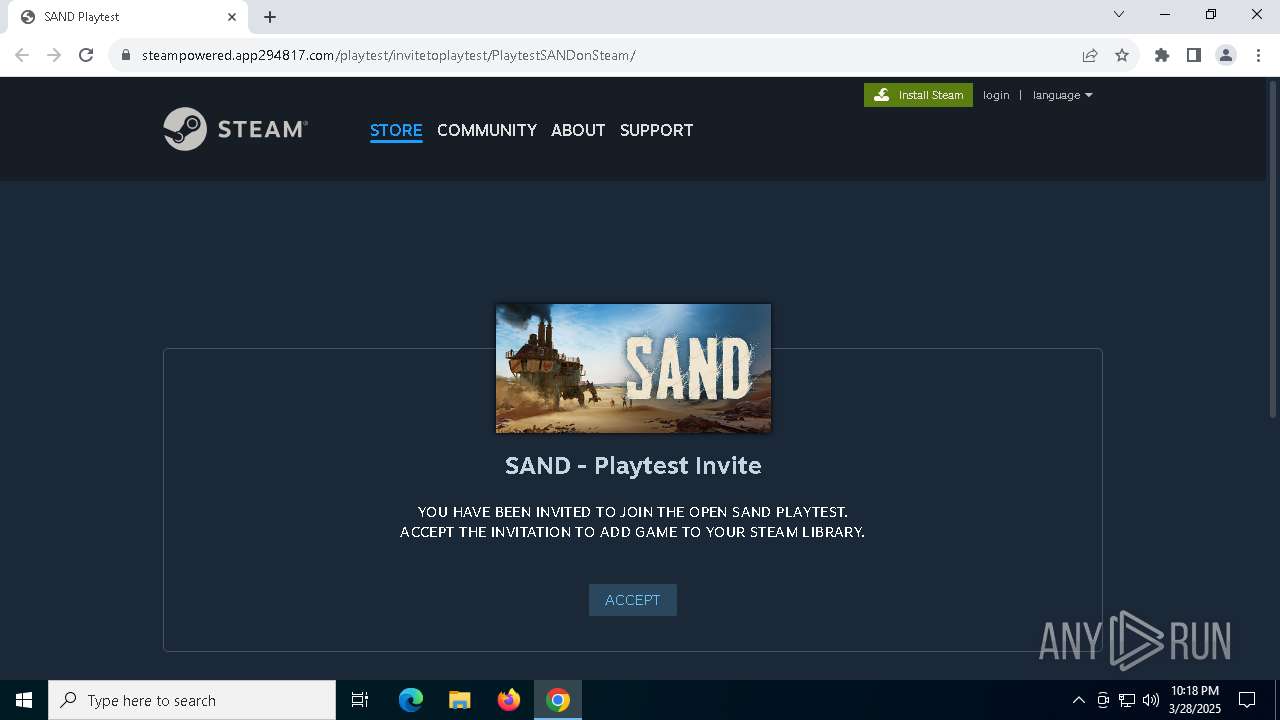Share this page icon in address bar

tap(1090, 55)
